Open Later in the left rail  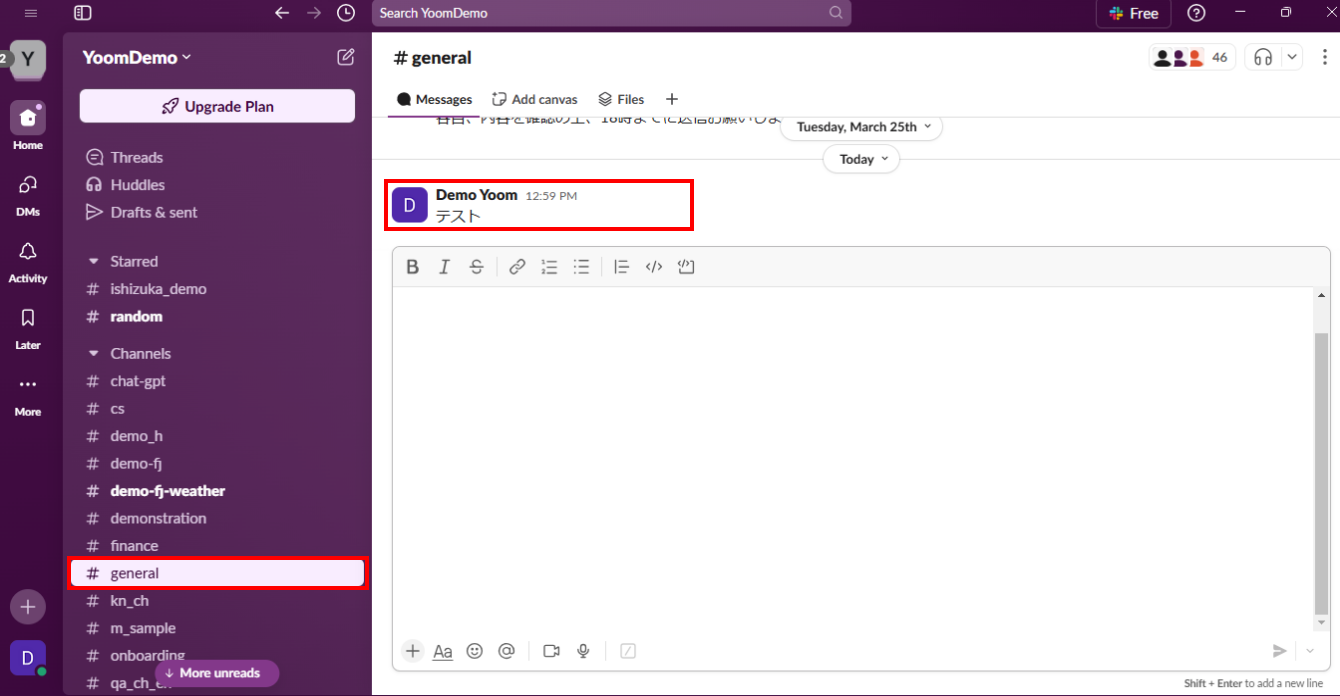coord(28,327)
